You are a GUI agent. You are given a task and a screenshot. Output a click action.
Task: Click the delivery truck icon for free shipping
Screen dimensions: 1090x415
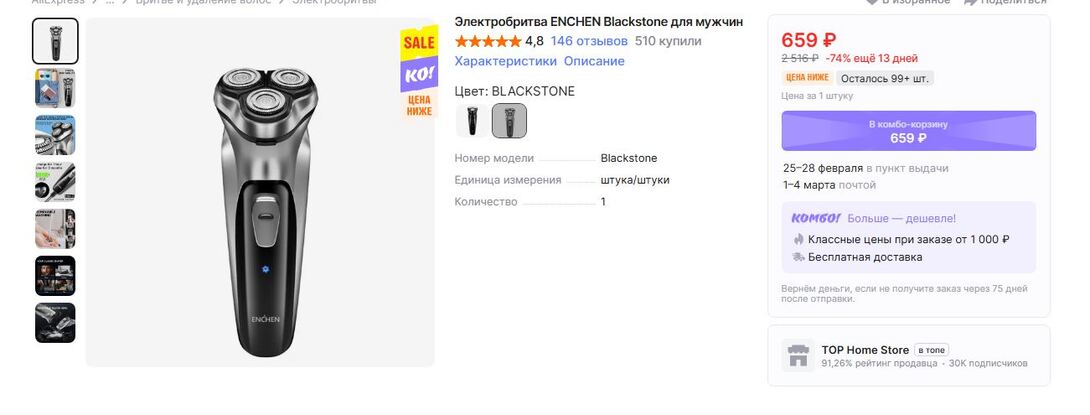798,257
